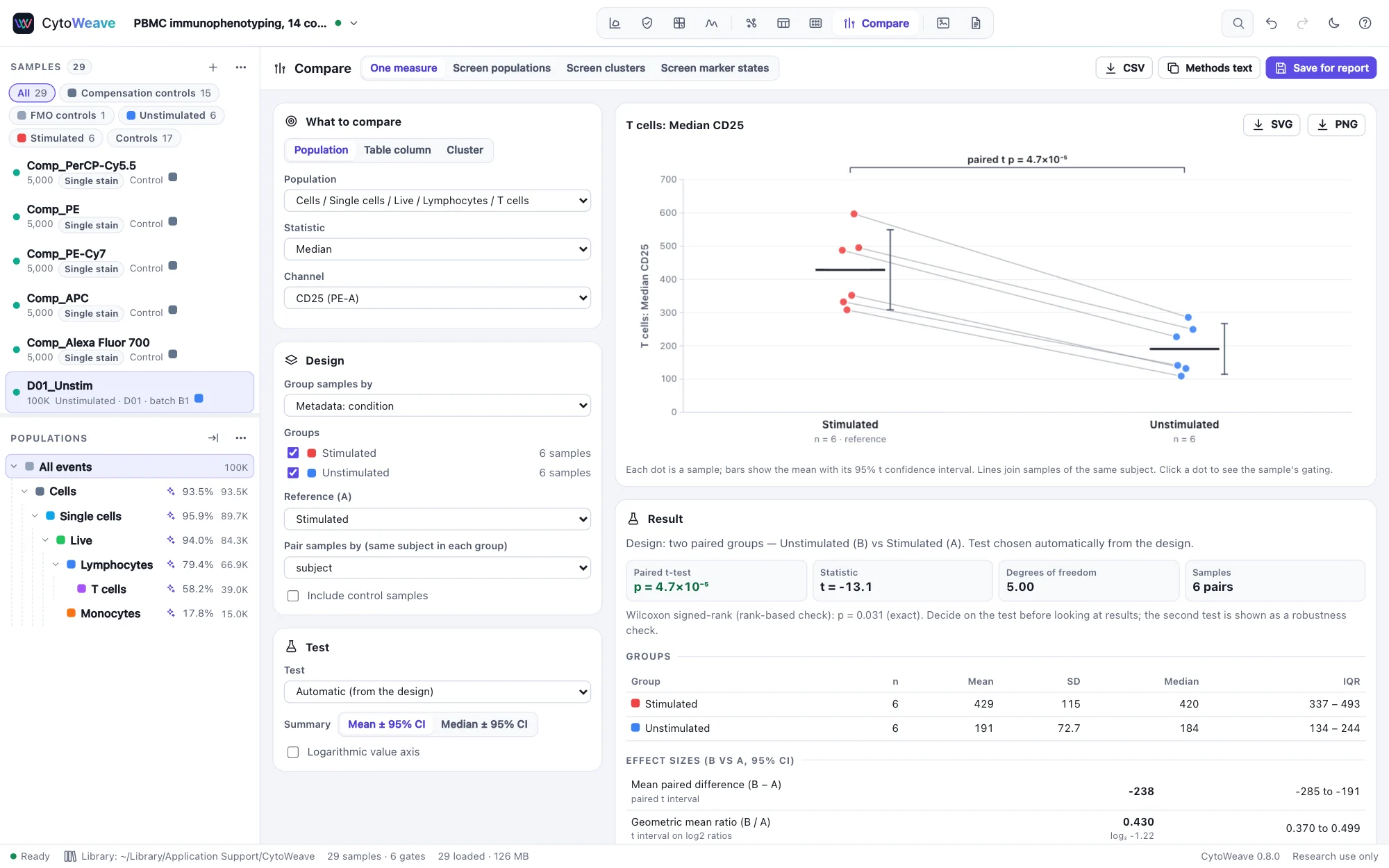Screen dimensions: 1389x868
Task: Open the statistics table icon
Action: click(x=783, y=23)
